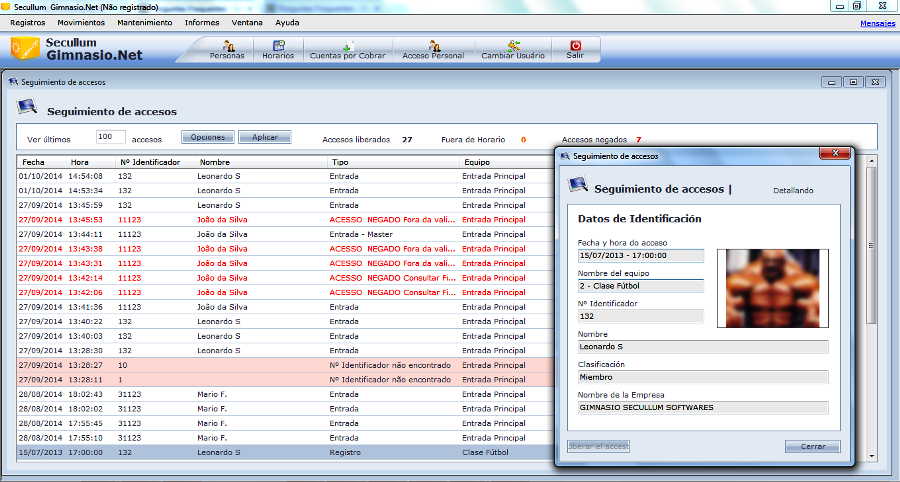Click the last accesses number input field
The height and width of the screenshot is (482, 900).
(110, 137)
